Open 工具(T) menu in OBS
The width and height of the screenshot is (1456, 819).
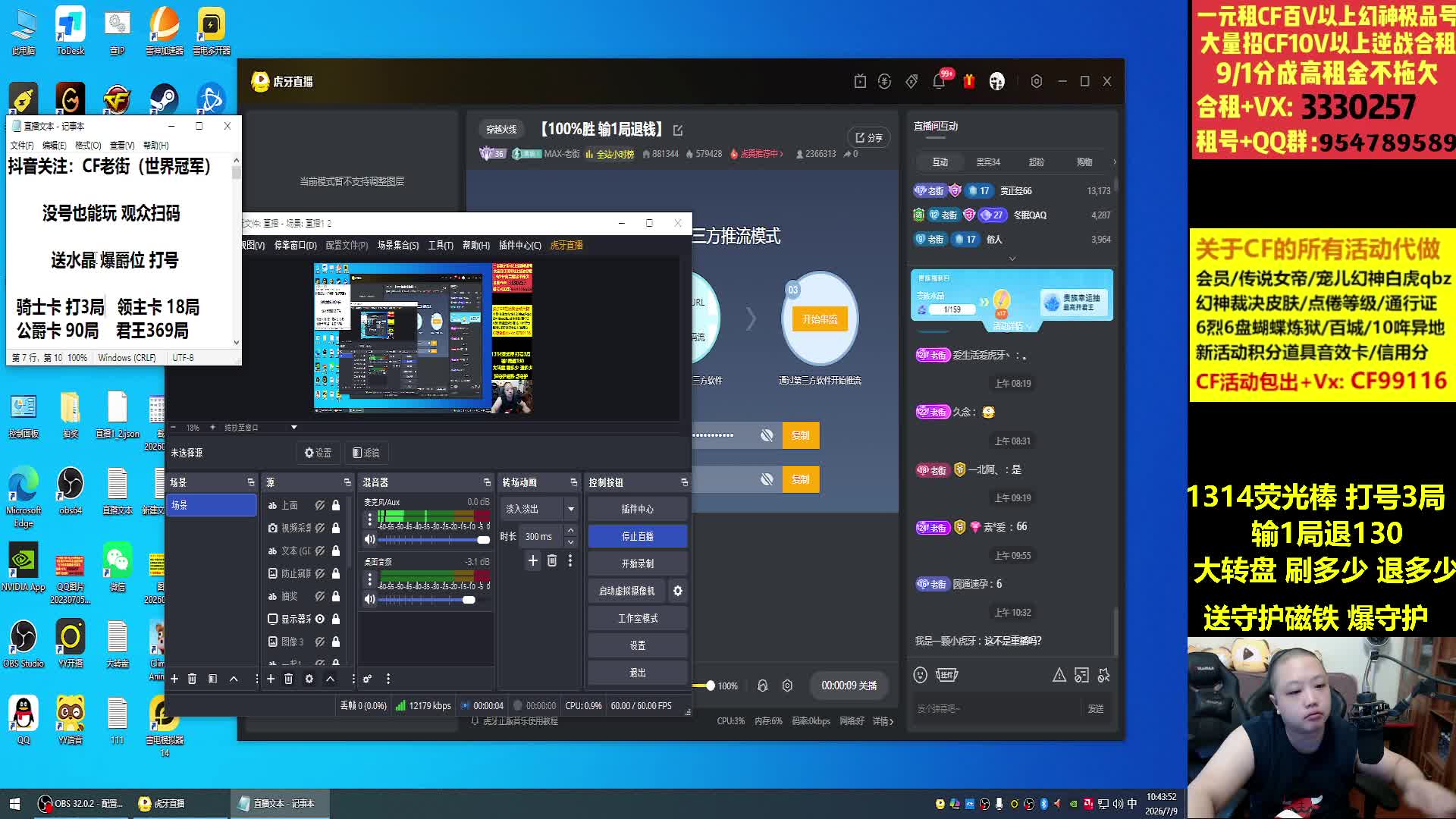441,245
